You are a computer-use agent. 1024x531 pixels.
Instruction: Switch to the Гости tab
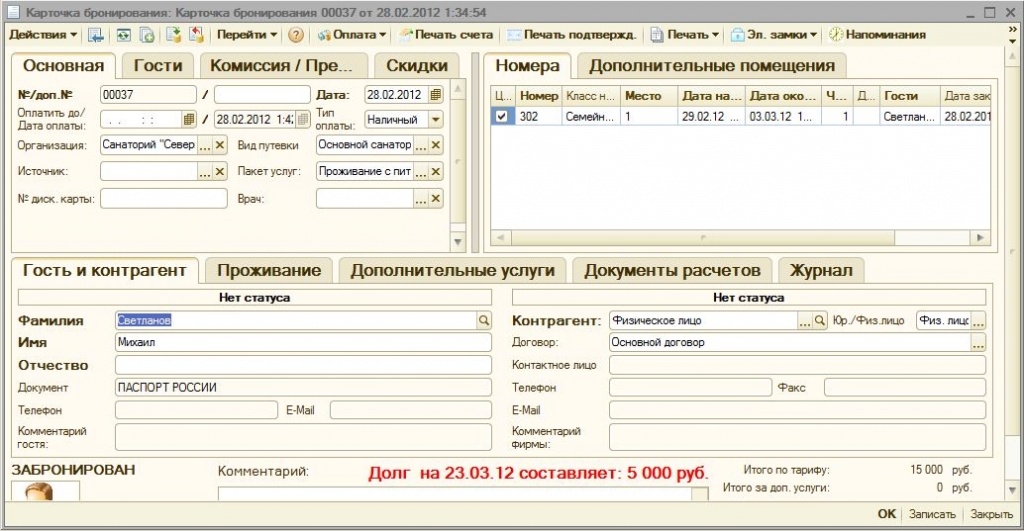coord(157,66)
